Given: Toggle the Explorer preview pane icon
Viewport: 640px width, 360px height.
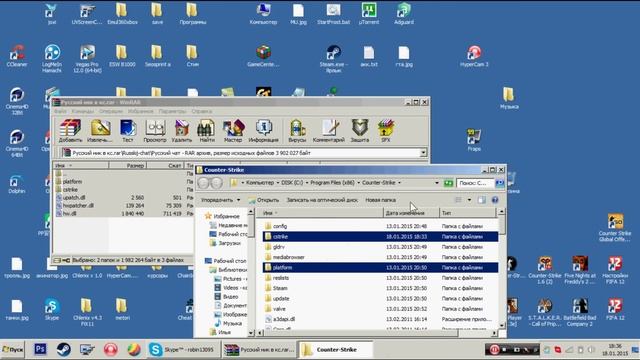Looking at the screenshot, I should (482, 200).
